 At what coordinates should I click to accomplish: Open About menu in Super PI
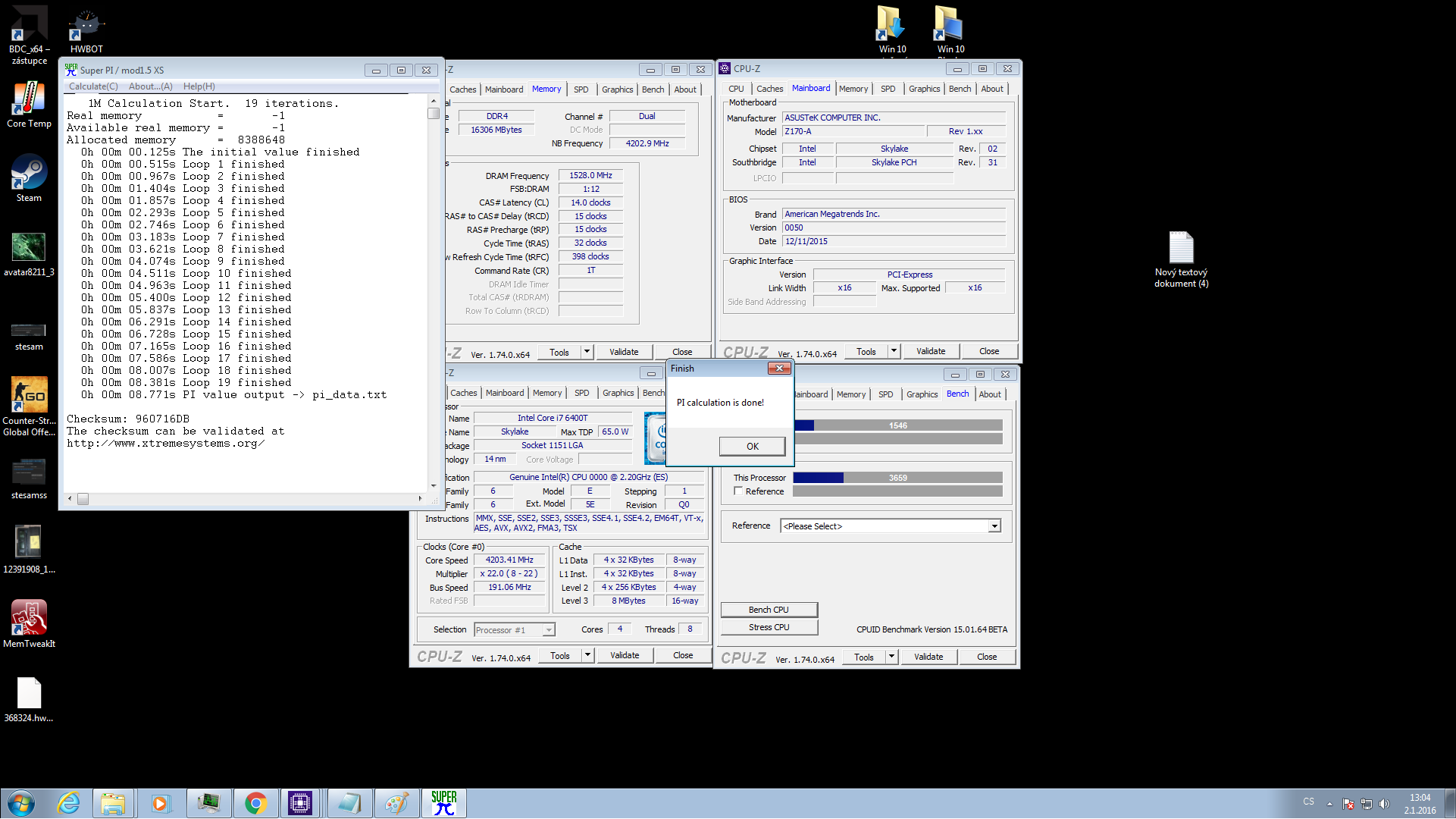(x=150, y=86)
